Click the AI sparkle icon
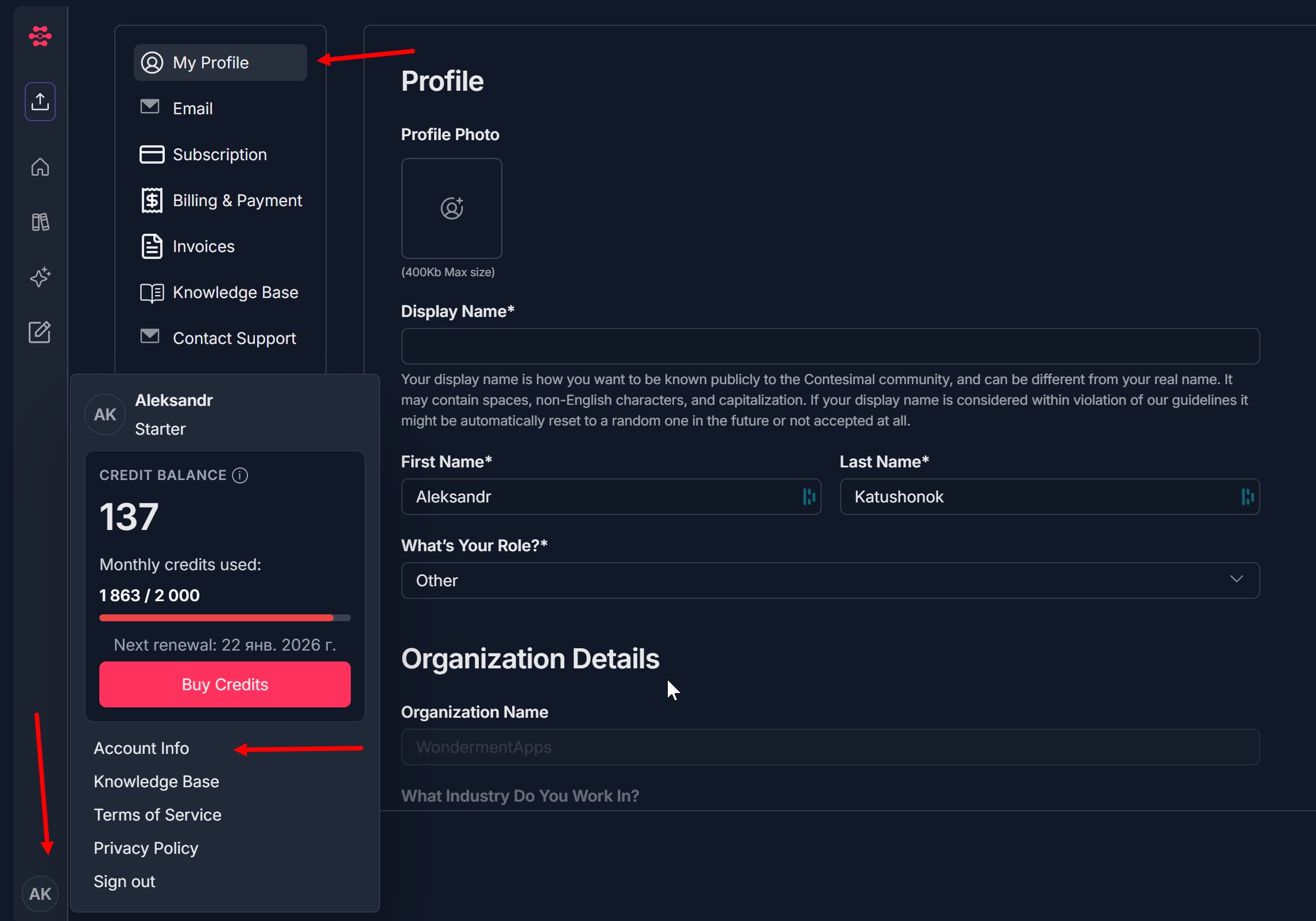This screenshot has height=921, width=1316. pos(40,277)
